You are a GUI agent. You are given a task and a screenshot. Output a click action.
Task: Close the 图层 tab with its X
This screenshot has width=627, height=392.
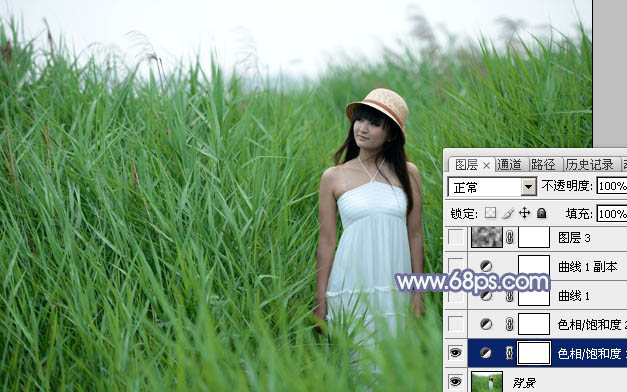pos(486,165)
